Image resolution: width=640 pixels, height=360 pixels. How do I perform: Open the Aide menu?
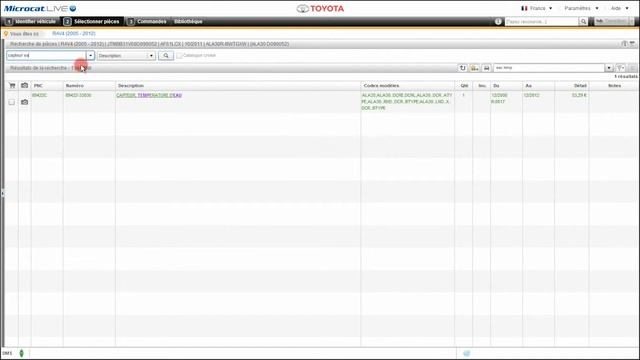point(619,8)
